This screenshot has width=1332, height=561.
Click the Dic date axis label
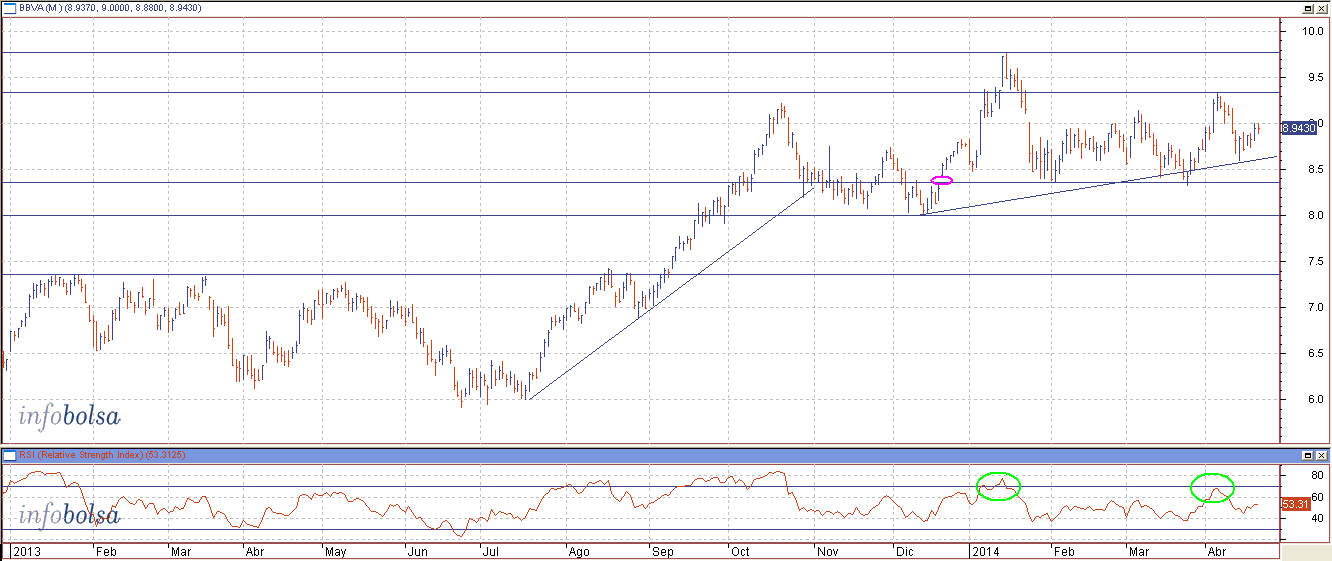(x=903, y=551)
